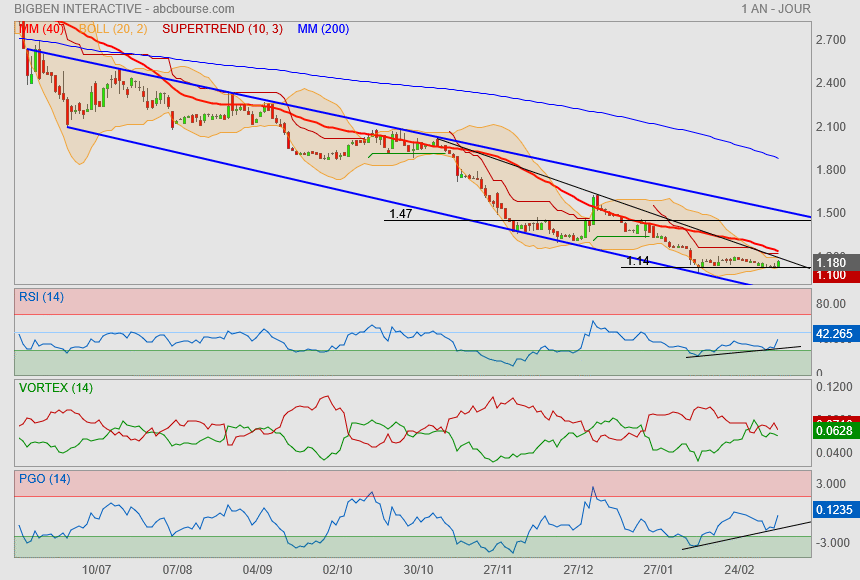Screen dimensions: 860x580
Task: Click the 1 AN - JOUR timeframe label
Action: coord(776,9)
